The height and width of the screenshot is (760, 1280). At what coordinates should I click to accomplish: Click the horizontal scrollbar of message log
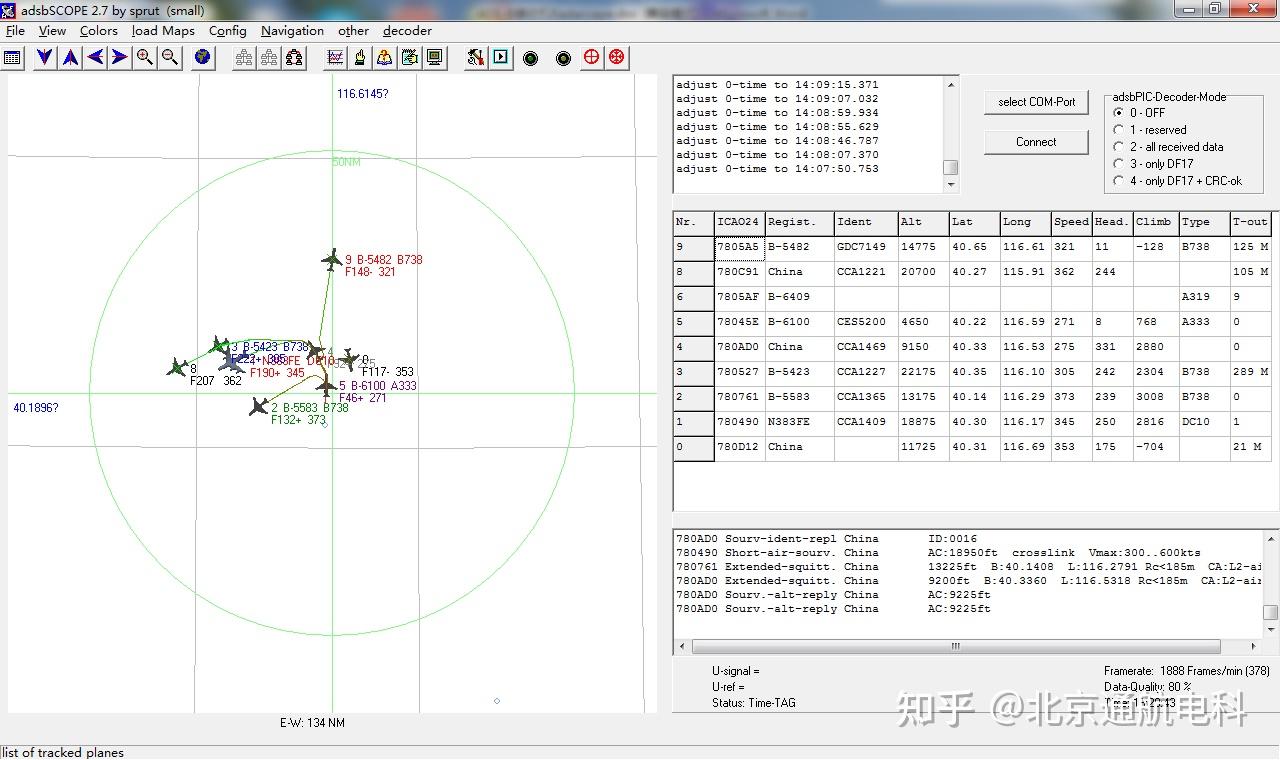coord(955,647)
